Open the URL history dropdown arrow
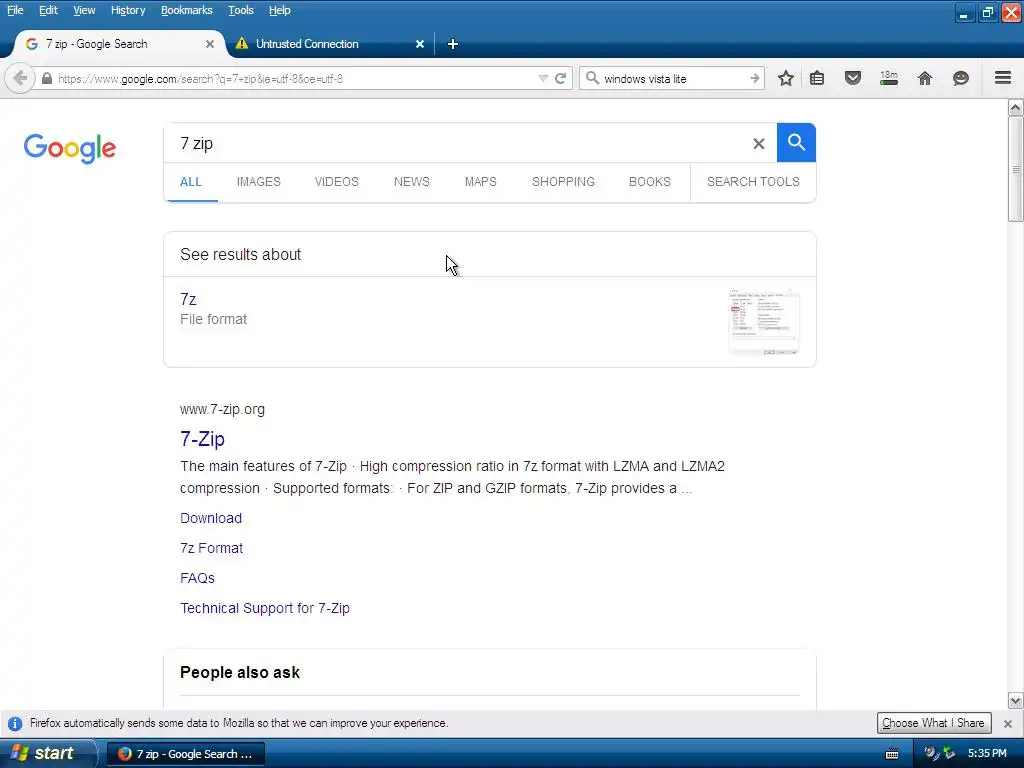The height and width of the screenshot is (768, 1024). coord(543,78)
